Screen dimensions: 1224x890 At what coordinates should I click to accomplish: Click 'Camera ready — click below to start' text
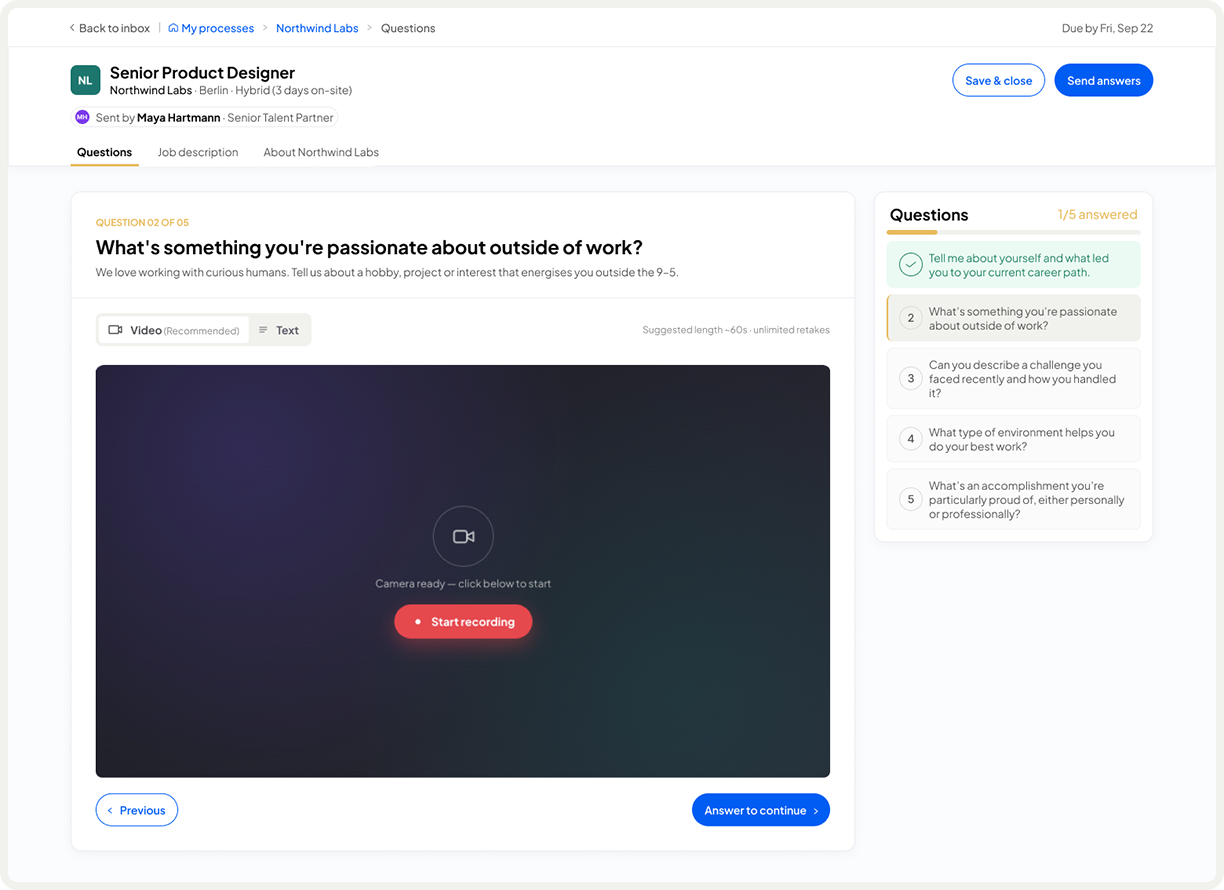463,583
